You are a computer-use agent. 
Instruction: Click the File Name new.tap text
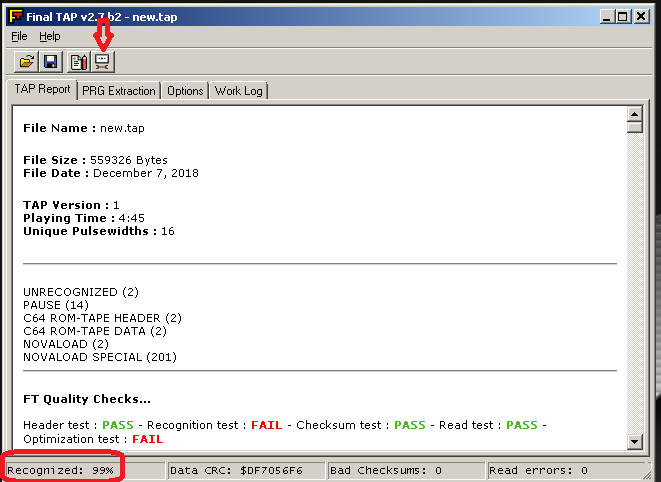click(84, 128)
